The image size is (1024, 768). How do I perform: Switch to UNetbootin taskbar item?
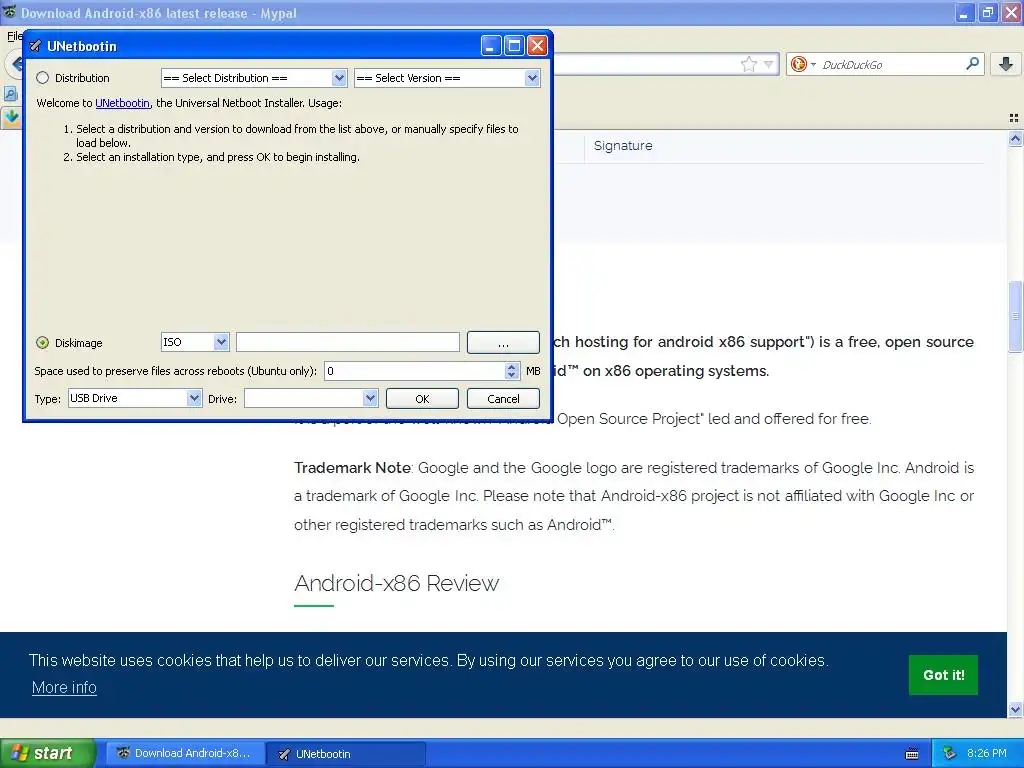pos(345,754)
